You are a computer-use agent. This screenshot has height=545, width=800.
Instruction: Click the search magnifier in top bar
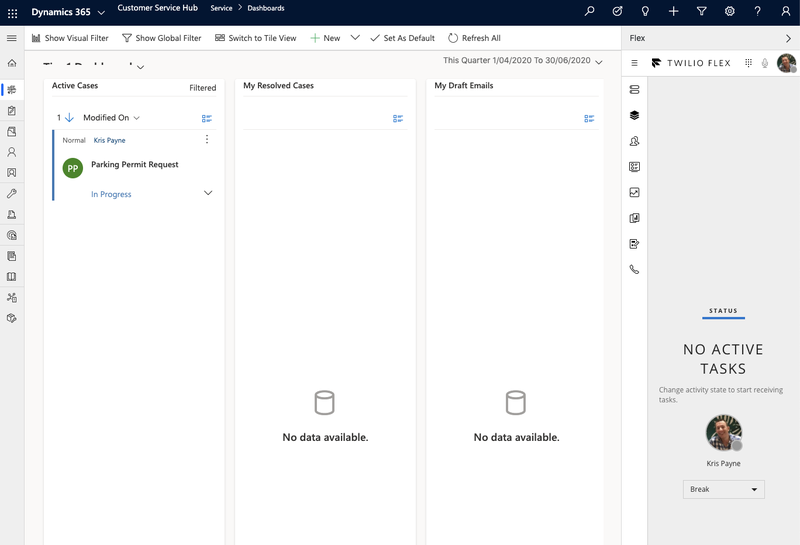pos(590,12)
